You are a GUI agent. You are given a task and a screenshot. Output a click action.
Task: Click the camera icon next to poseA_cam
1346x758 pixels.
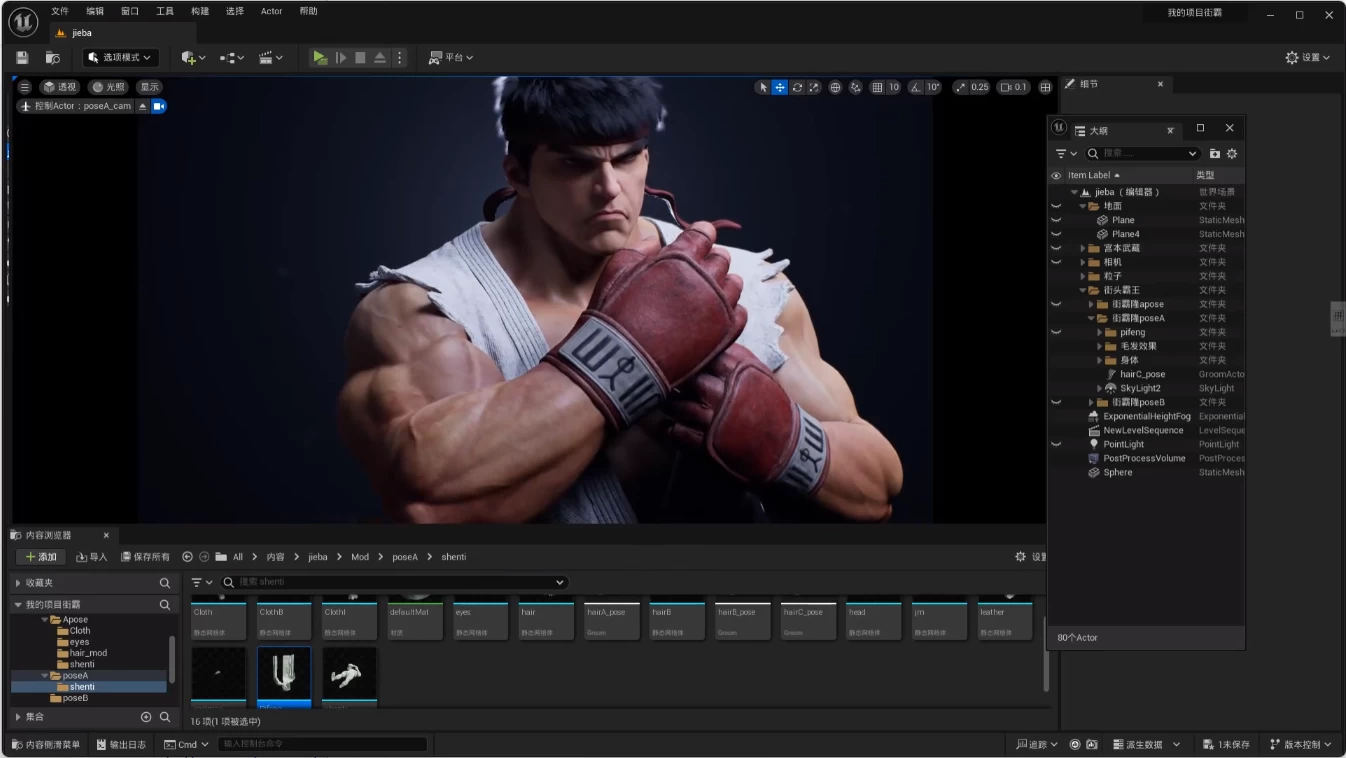(158, 105)
